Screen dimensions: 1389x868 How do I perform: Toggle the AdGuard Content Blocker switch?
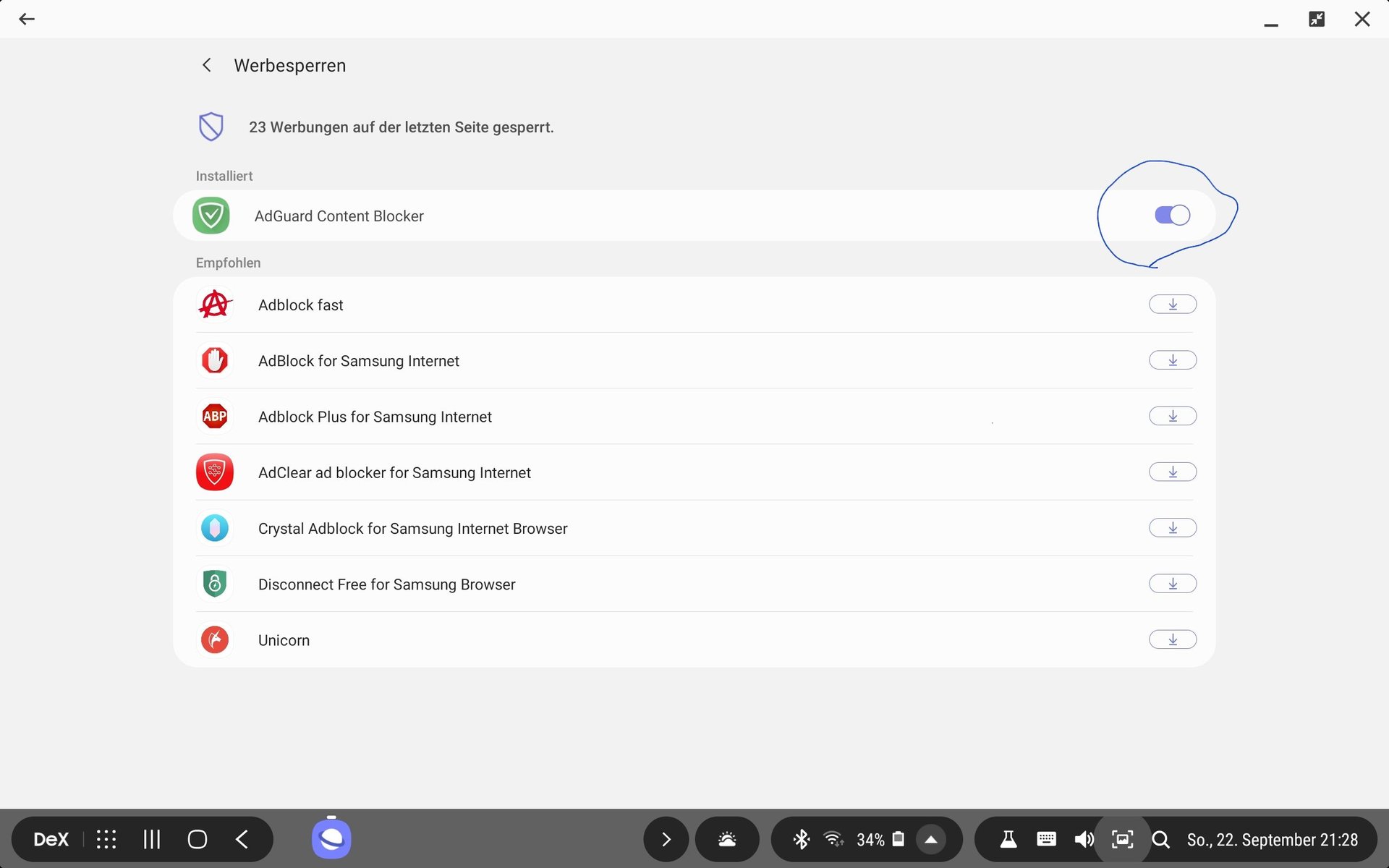click(1172, 215)
